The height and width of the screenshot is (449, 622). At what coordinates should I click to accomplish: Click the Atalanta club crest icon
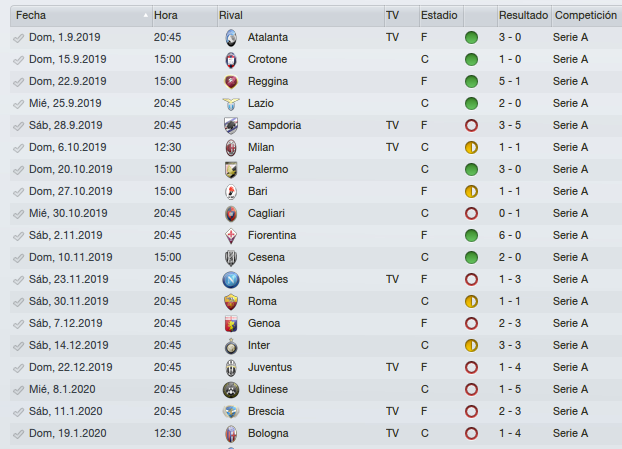click(x=231, y=38)
